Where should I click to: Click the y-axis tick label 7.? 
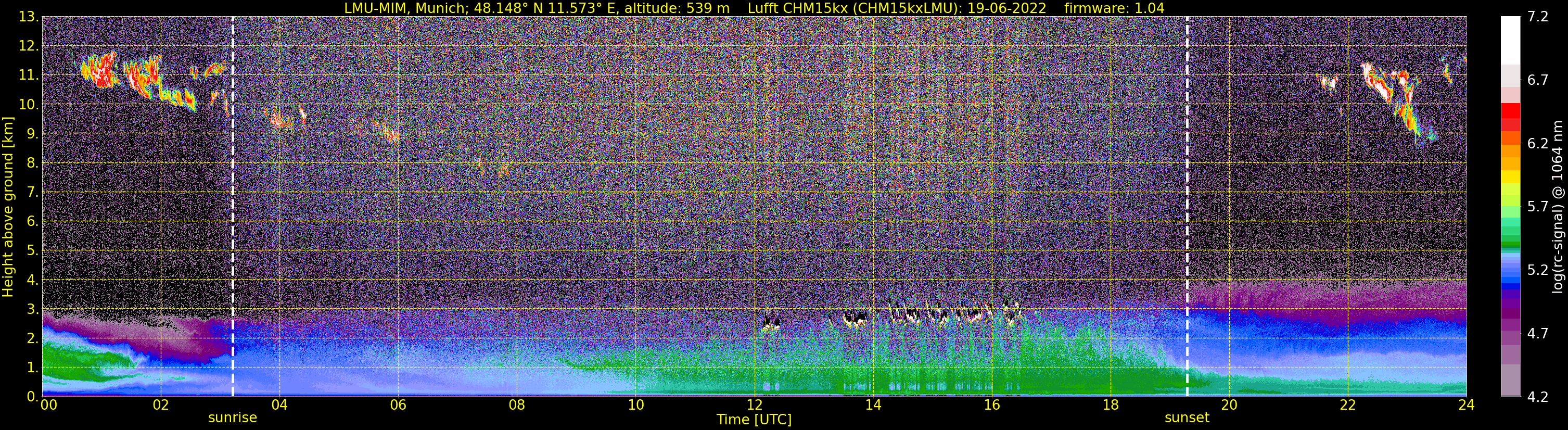(x=33, y=193)
